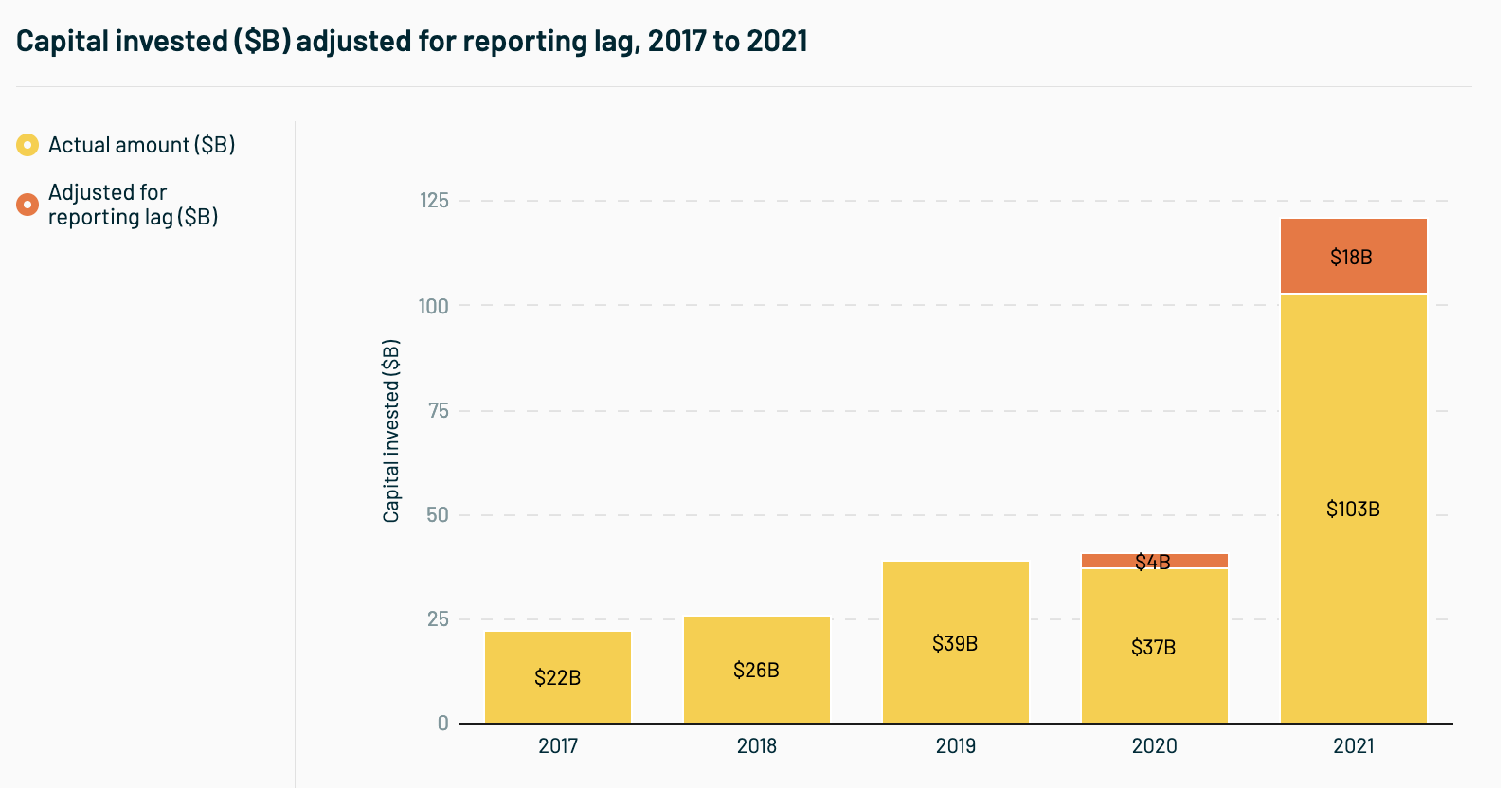The width and height of the screenshot is (1512, 788).
Task: Click the 2021 x-axis label
Action: 1354,746
